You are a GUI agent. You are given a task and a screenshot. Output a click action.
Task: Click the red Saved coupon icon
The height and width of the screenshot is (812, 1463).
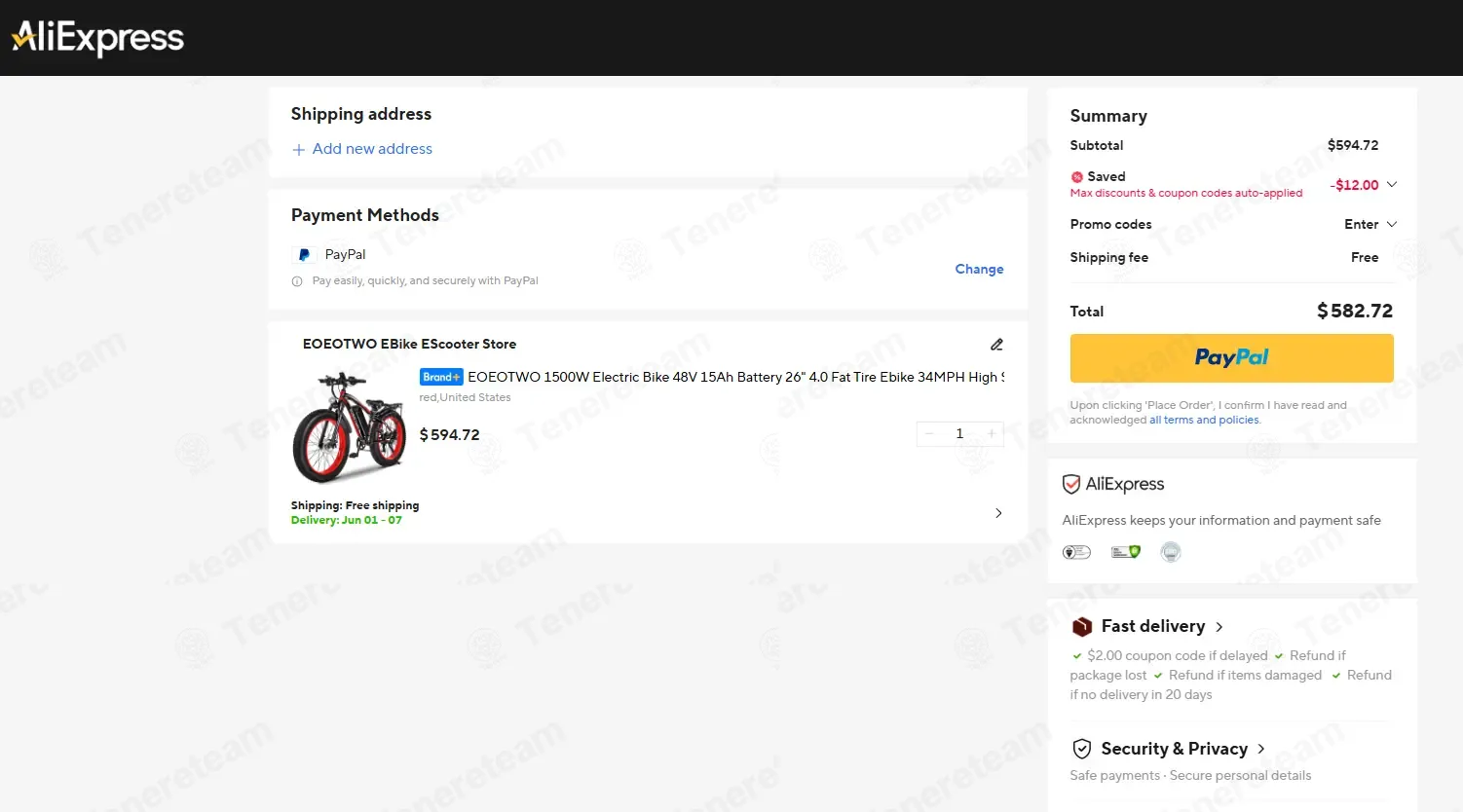pyautogui.click(x=1077, y=177)
